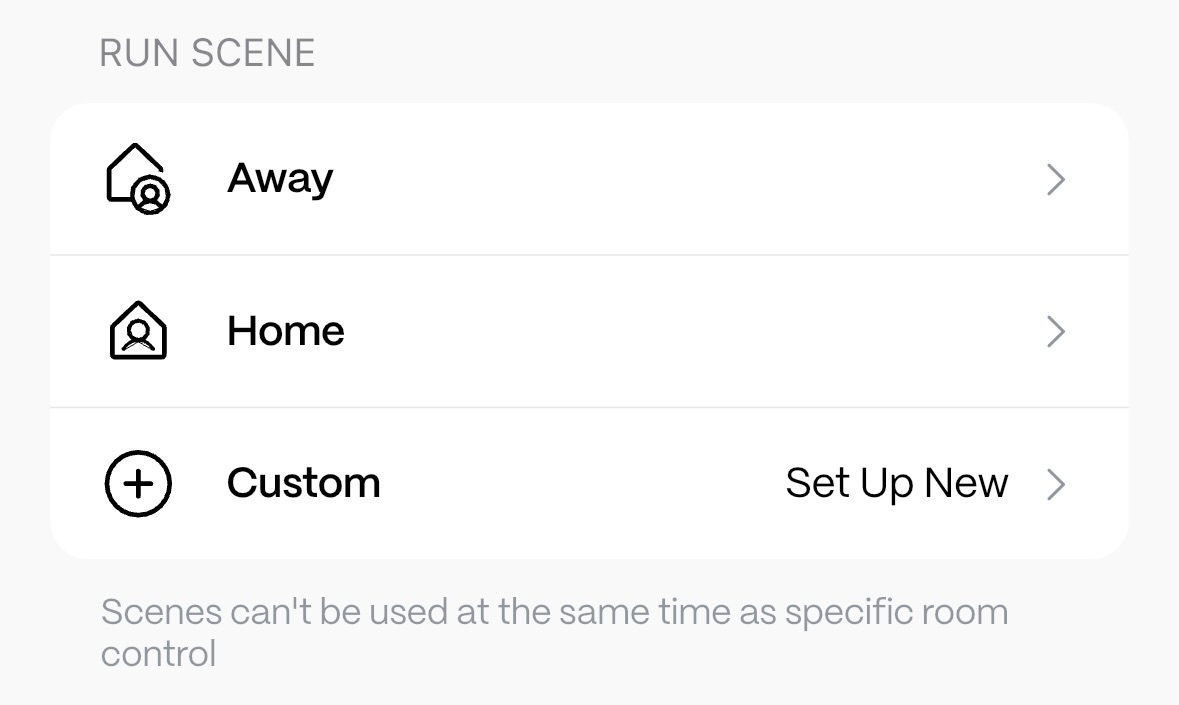Click the RUN SCENE section header
The width and height of the screenshot is (1179, 705).
click(x=207, y=53)
